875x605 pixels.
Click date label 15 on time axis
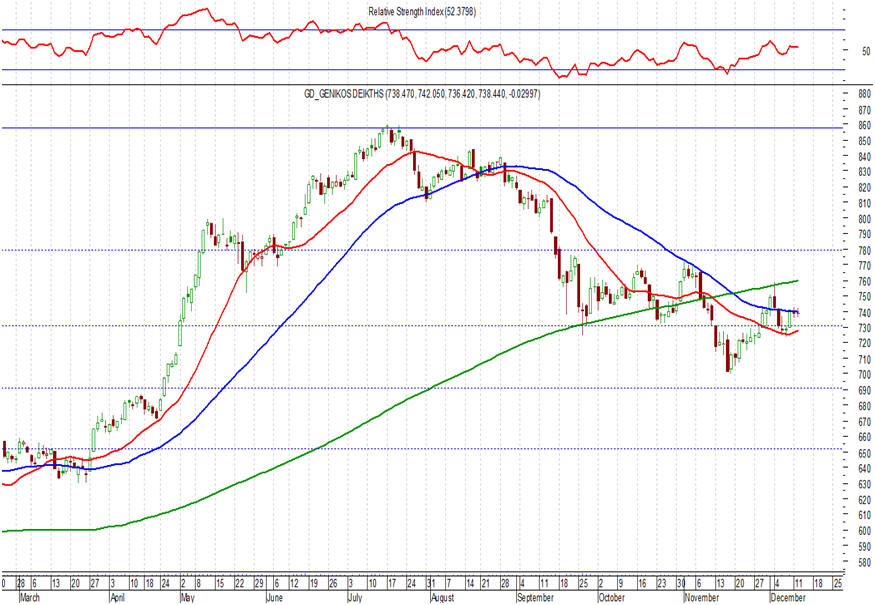point(220,583)
